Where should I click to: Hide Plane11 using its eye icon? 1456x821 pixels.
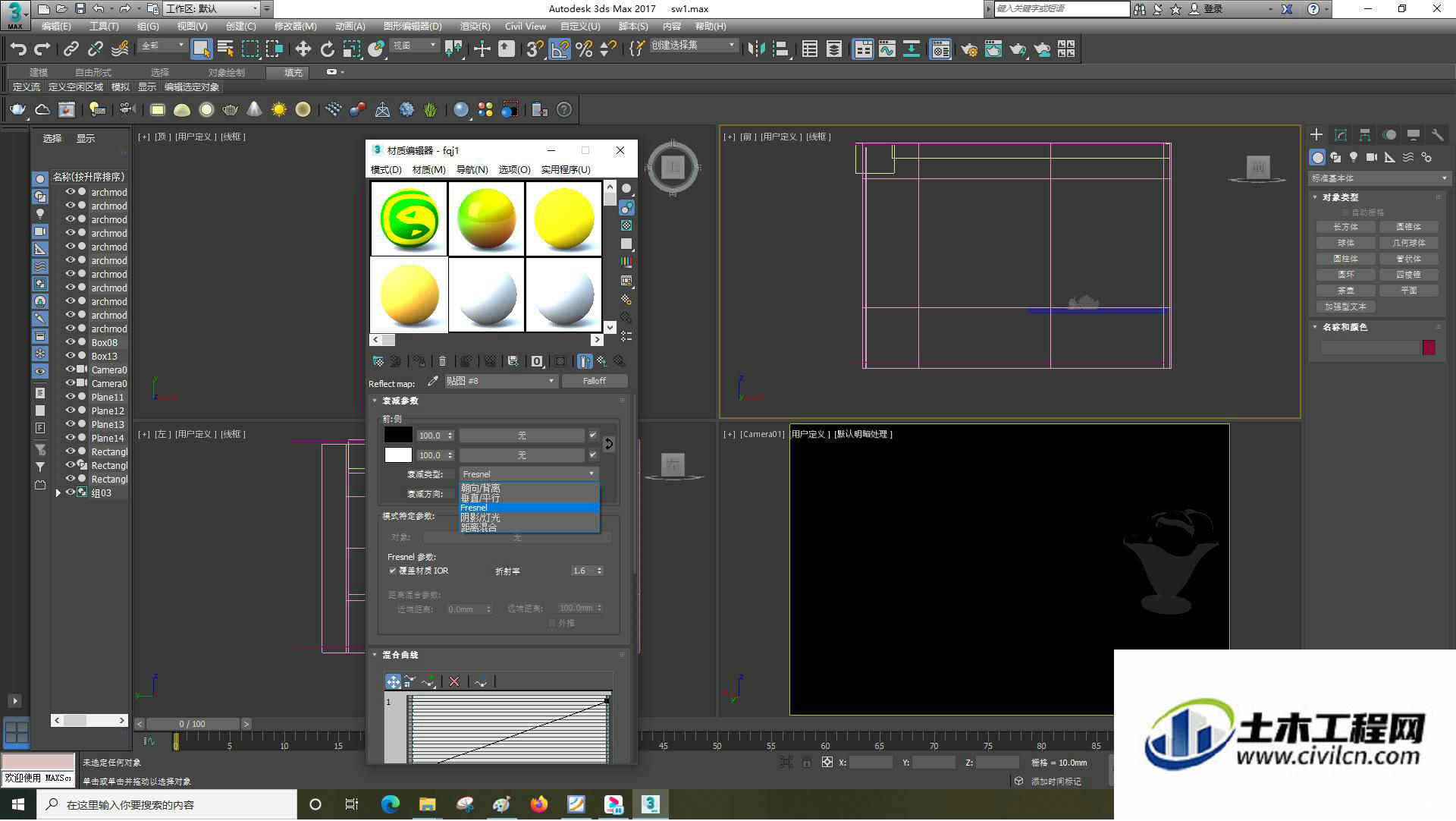tap(70, 397)
